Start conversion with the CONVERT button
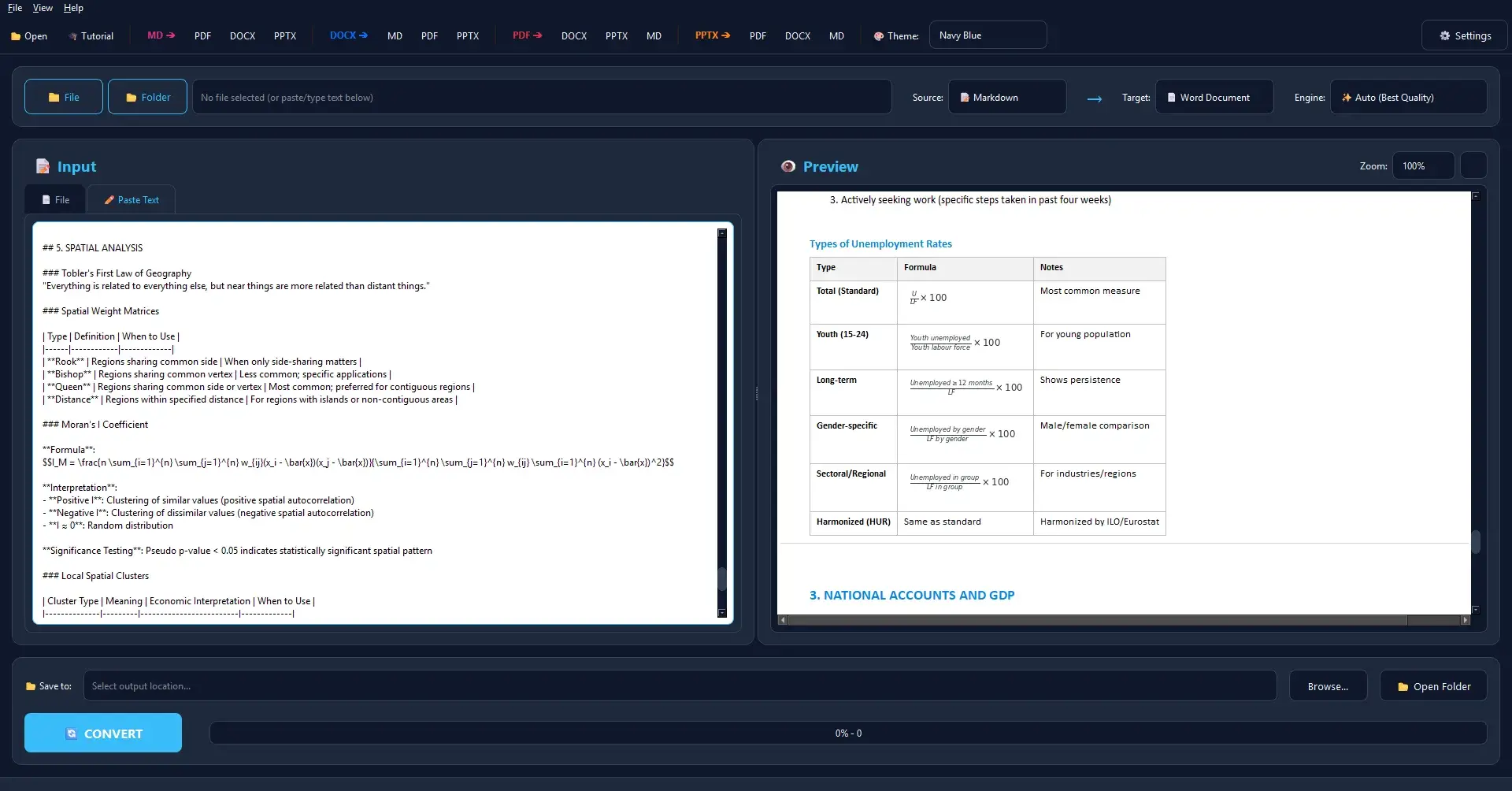The image size is (1512, 791). click(x=103, y=733)
